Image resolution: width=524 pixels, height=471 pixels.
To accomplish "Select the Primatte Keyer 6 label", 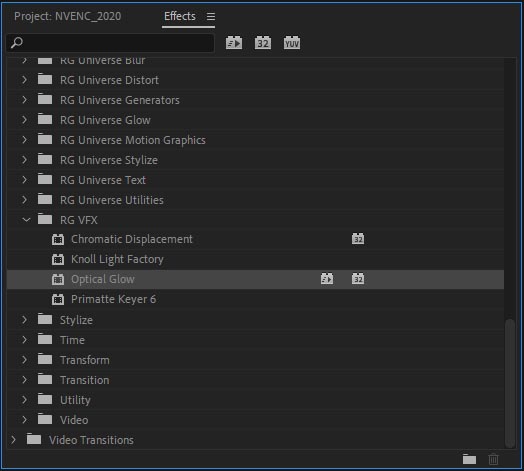I will (113, 299).
